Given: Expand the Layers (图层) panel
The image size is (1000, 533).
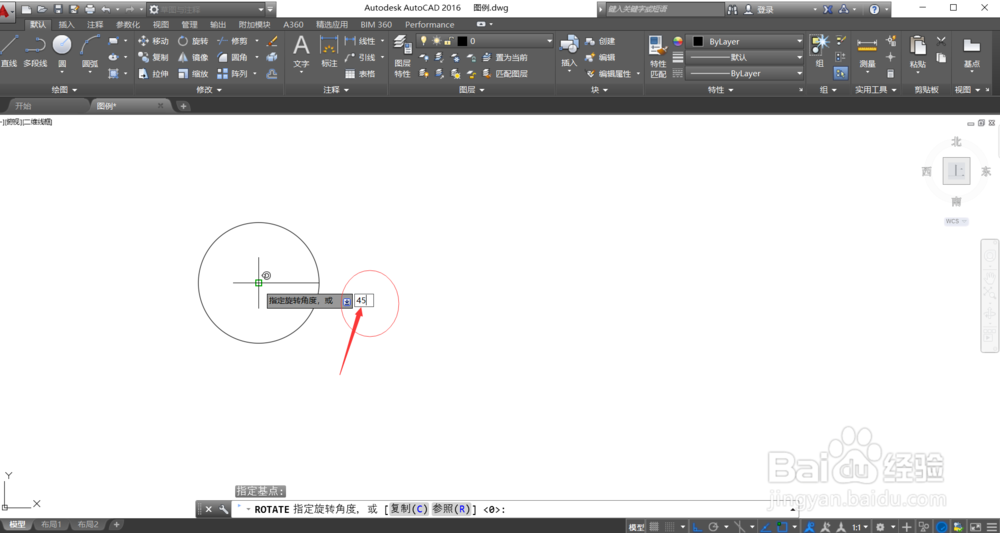Looking at the screenshot, I should coord(472,91).
